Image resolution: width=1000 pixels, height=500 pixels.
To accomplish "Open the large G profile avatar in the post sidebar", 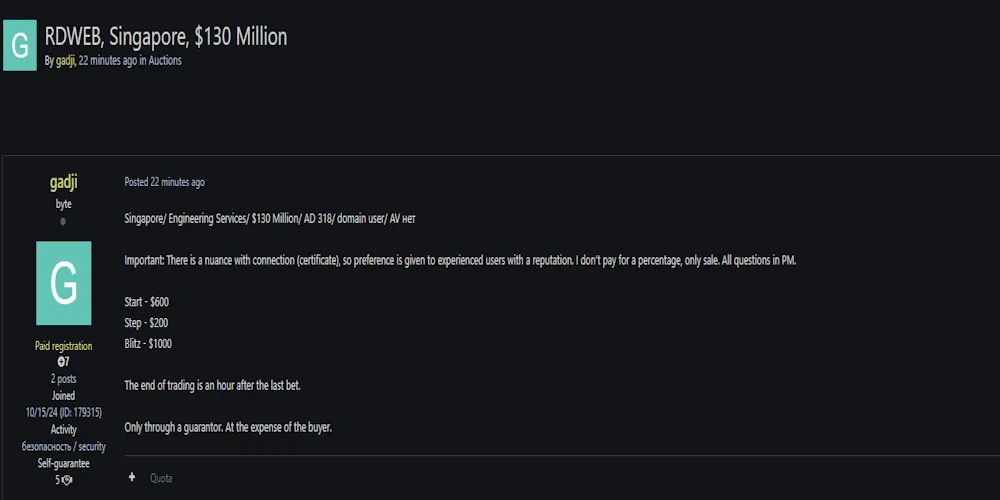I will click(64, 283).
